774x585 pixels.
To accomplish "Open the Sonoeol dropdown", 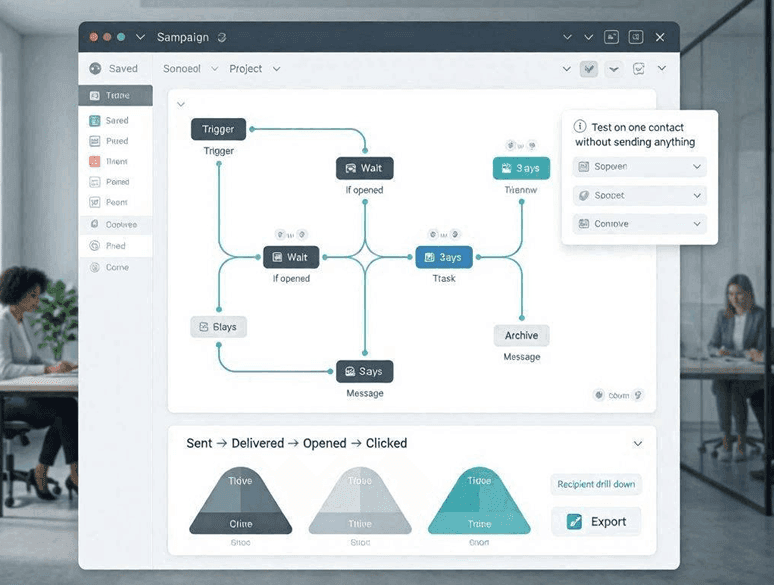I will tap(190, 69).
